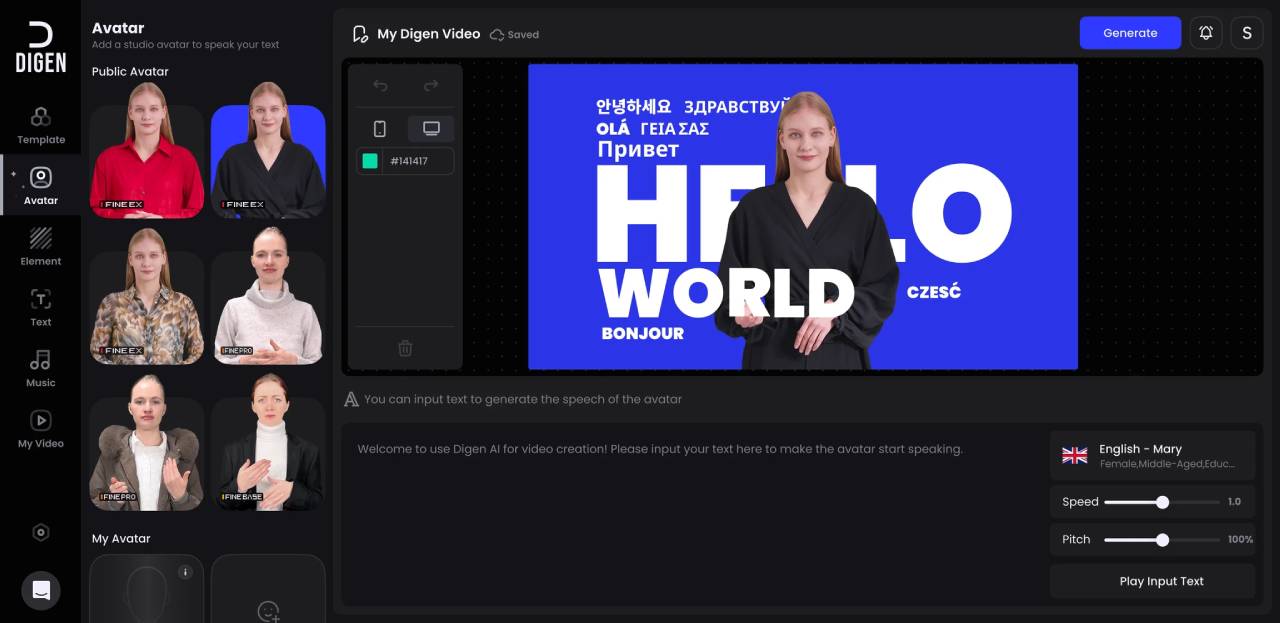This screenshot has height=623, width=1280.
Task: Open the Element panel
Action: coord(40,245)
